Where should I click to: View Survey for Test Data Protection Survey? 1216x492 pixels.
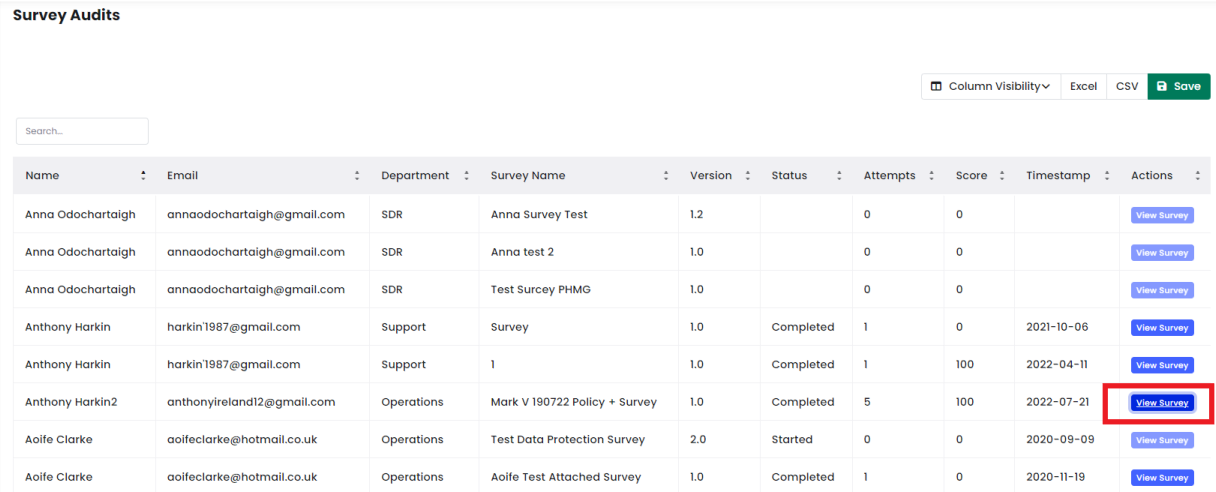(1162, 440)
